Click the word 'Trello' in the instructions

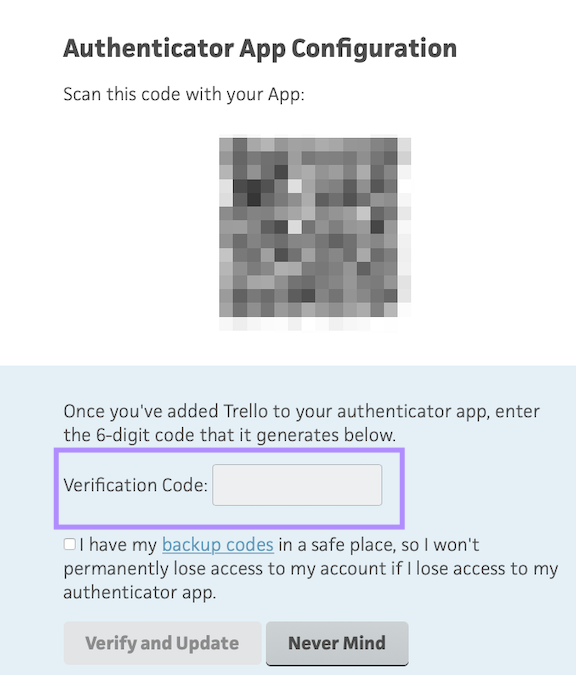click(246, 412)
